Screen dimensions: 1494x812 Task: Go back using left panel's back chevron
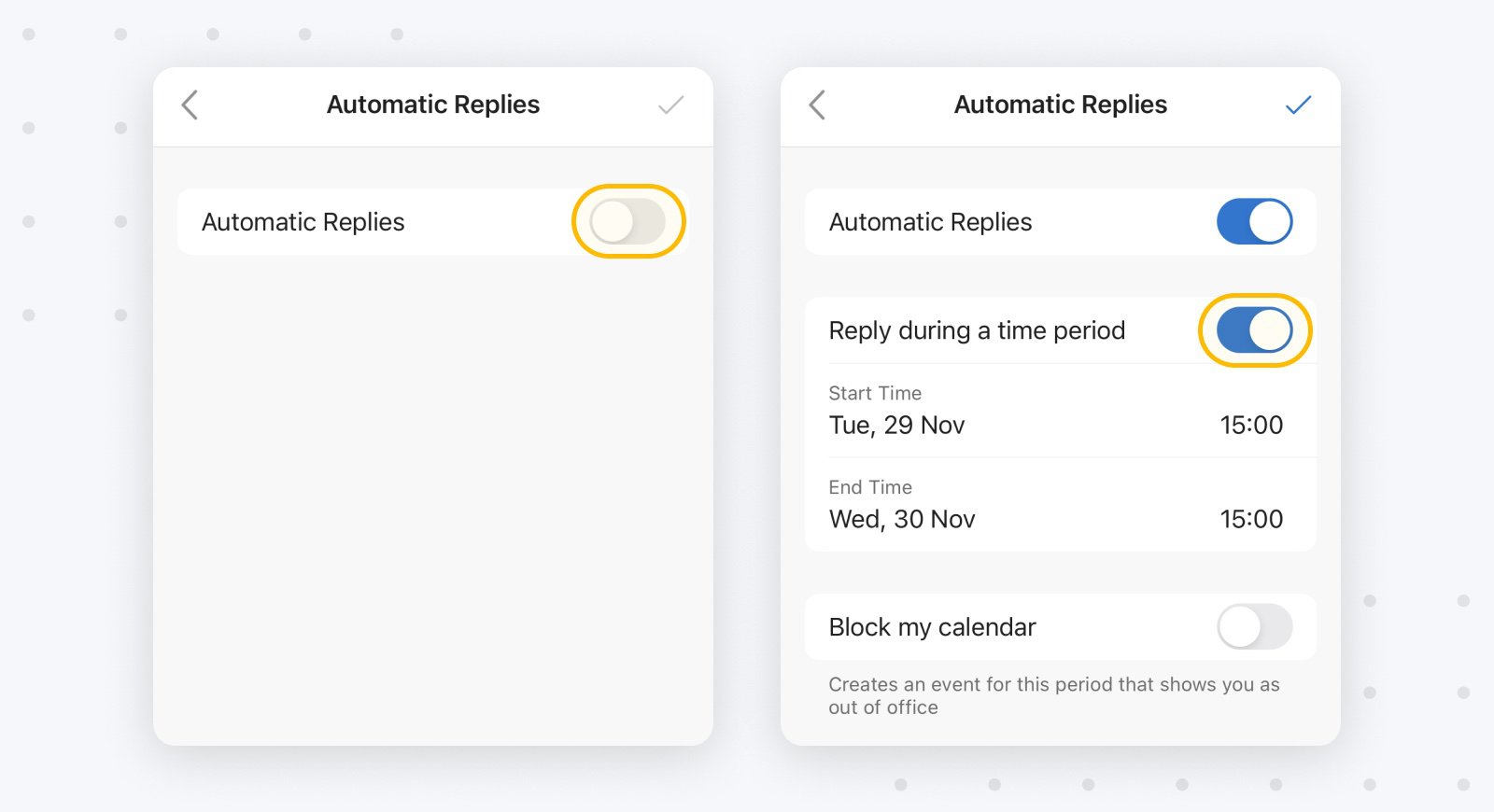[x=190, y=105]
